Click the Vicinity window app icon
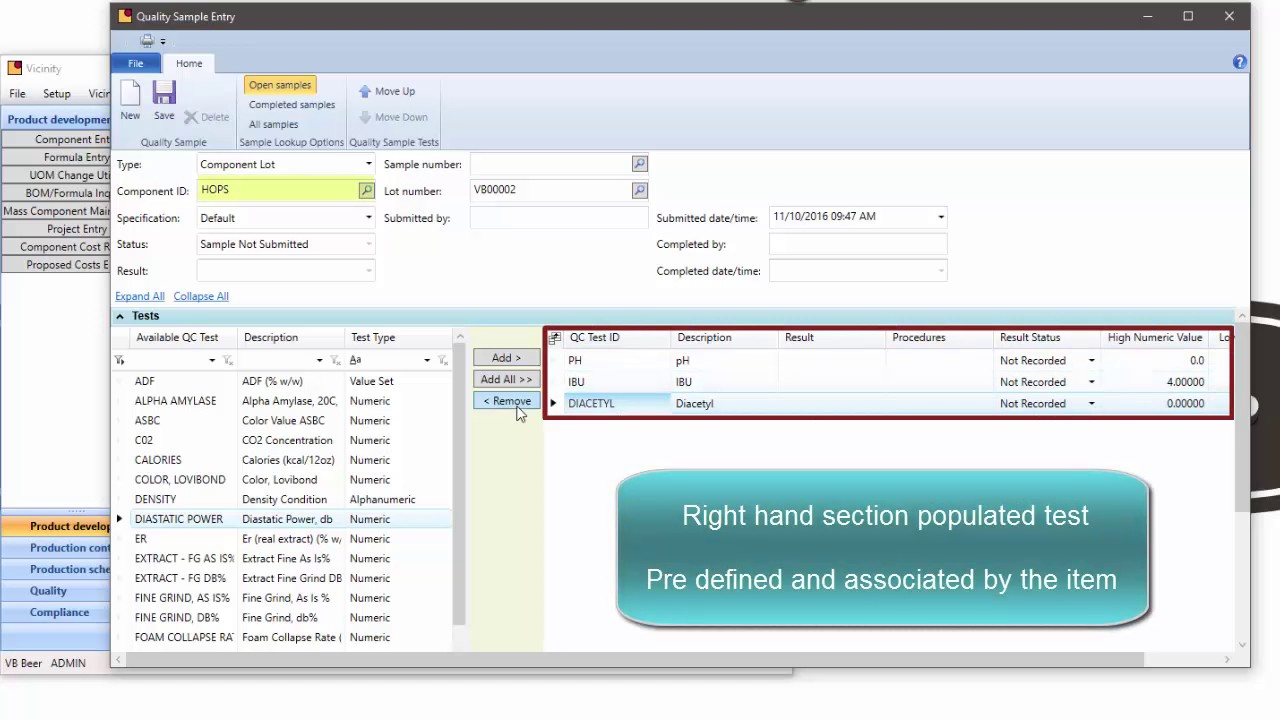1280x720 pixels. coord(15,68)
